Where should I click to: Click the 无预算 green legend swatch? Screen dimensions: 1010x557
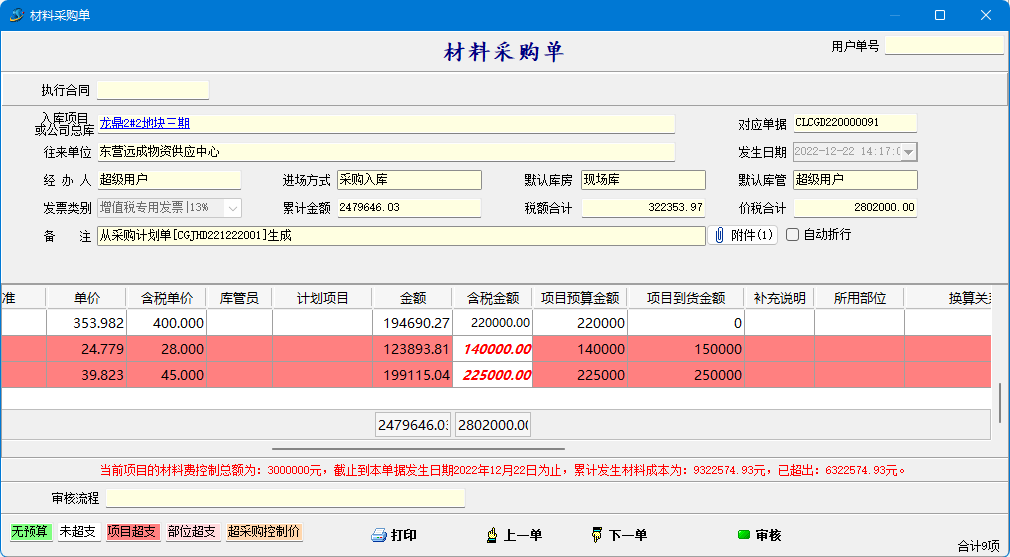tap(30, 532)
